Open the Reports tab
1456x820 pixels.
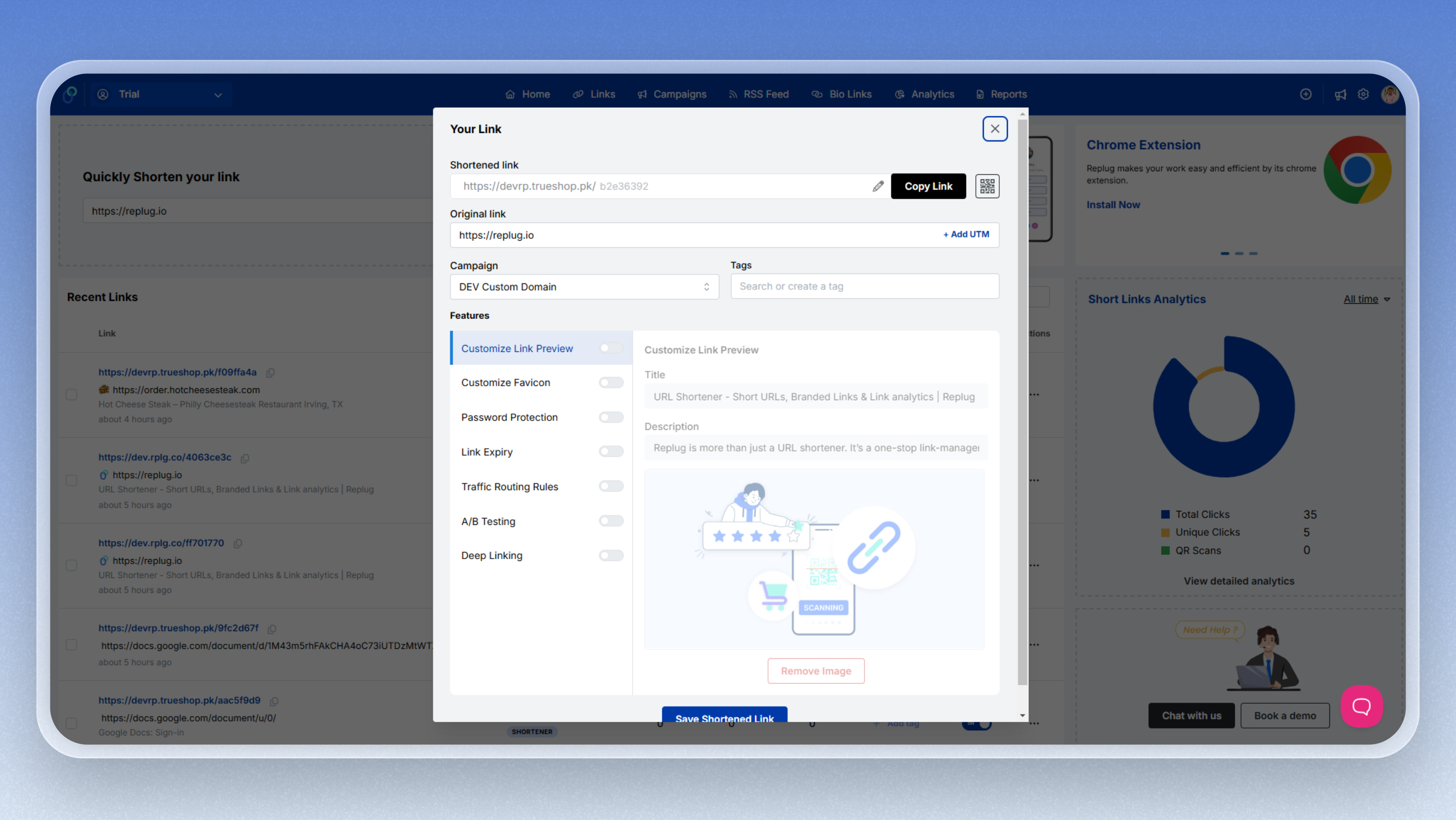tap(1001, 94)
